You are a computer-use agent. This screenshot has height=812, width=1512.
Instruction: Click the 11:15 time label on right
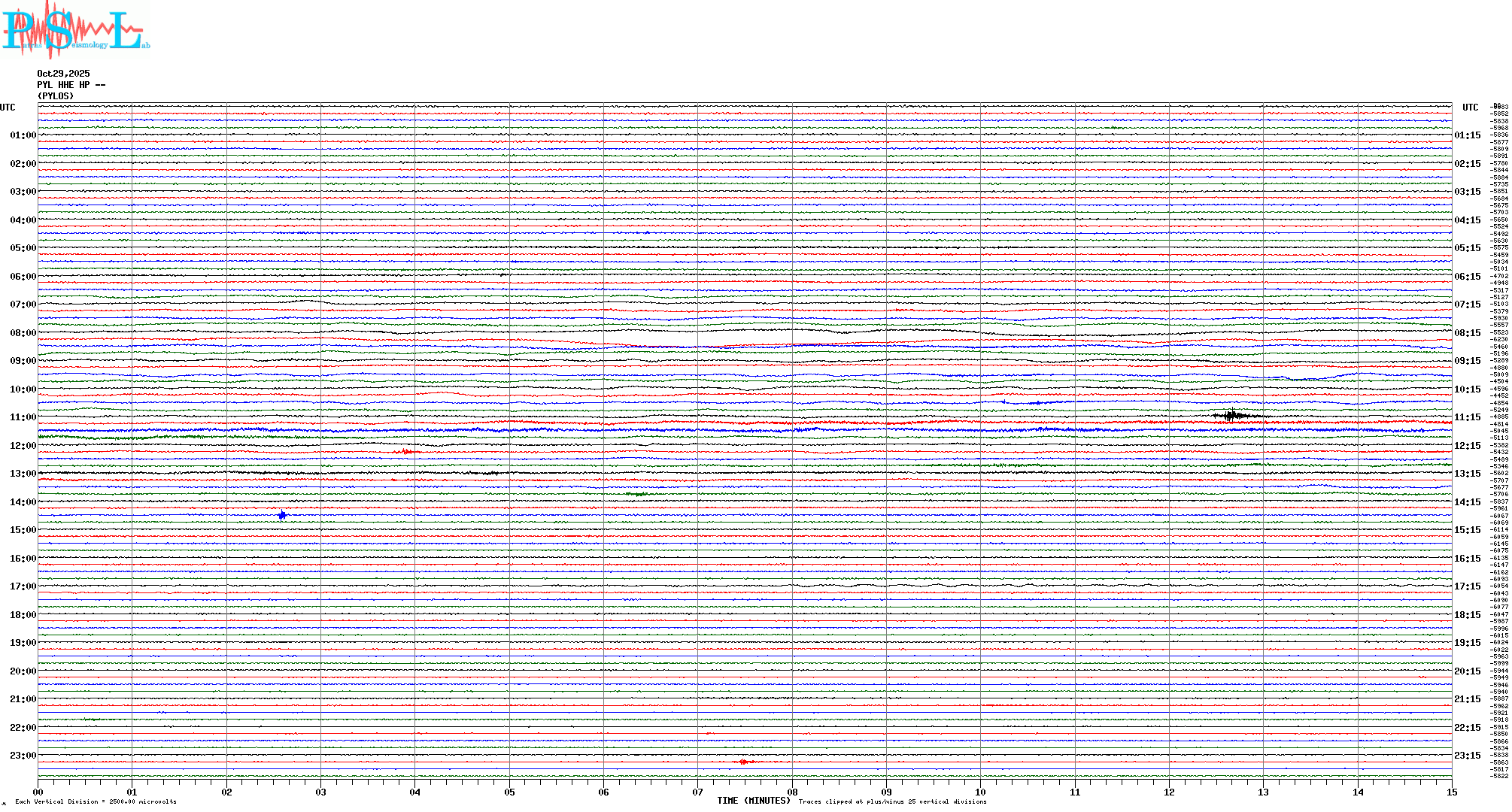pyautogui.click(x=1467, y=417)
